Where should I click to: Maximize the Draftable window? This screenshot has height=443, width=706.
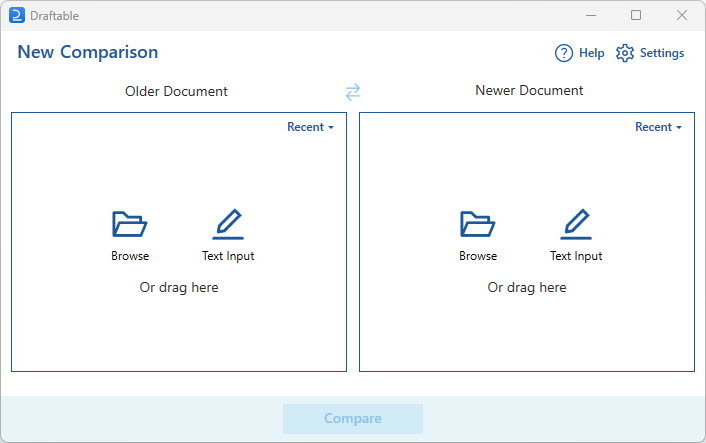[x=636, y=15]
